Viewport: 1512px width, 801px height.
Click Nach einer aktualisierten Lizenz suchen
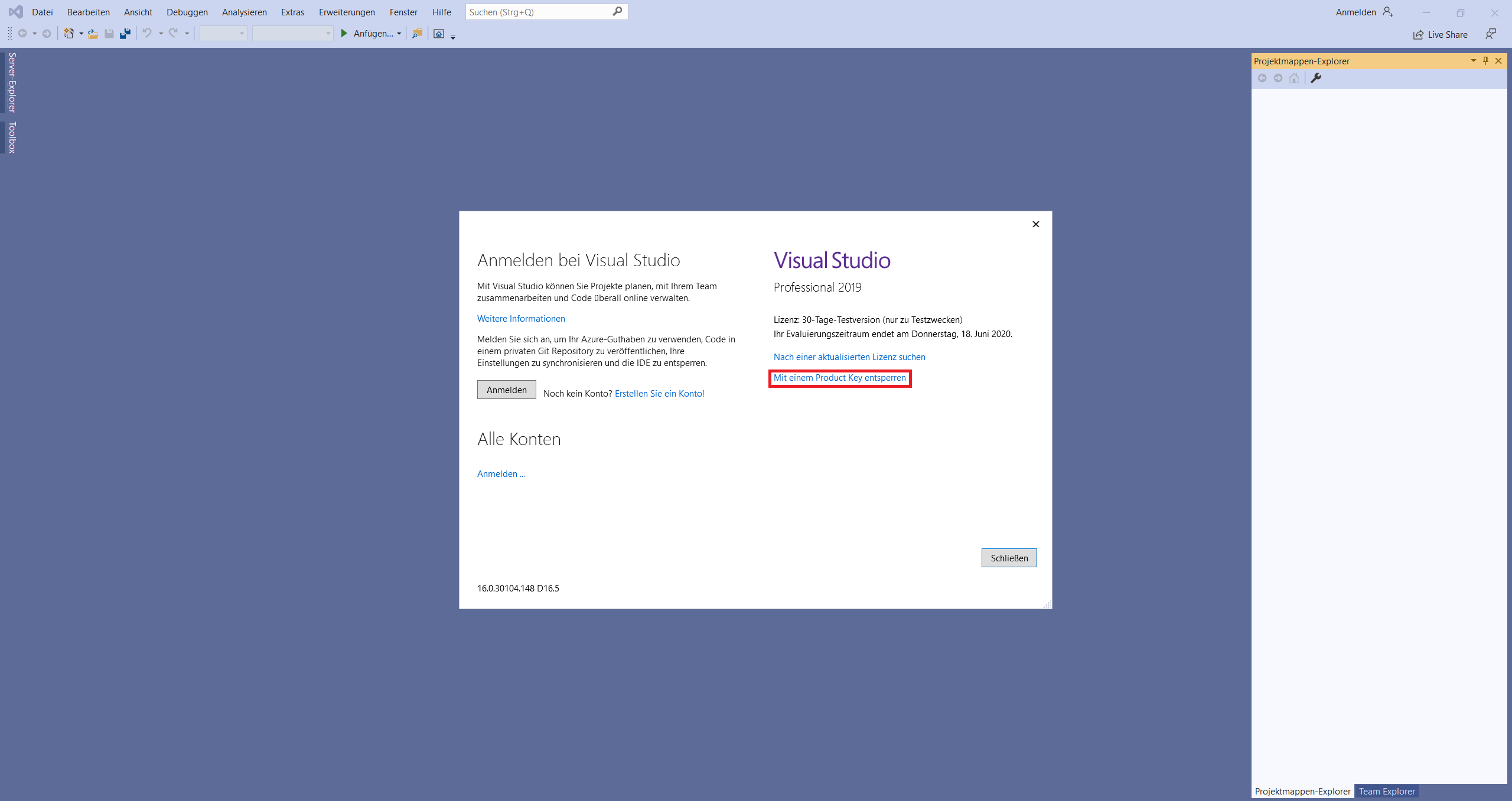(849, 357)
